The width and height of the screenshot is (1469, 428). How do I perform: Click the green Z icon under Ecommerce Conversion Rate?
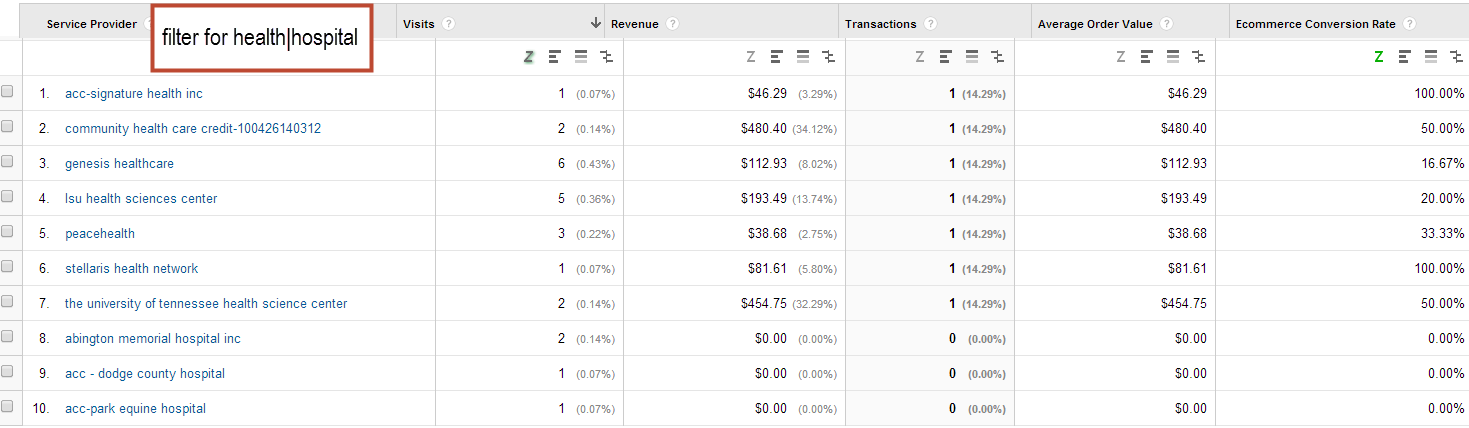tap(1379, 57)
